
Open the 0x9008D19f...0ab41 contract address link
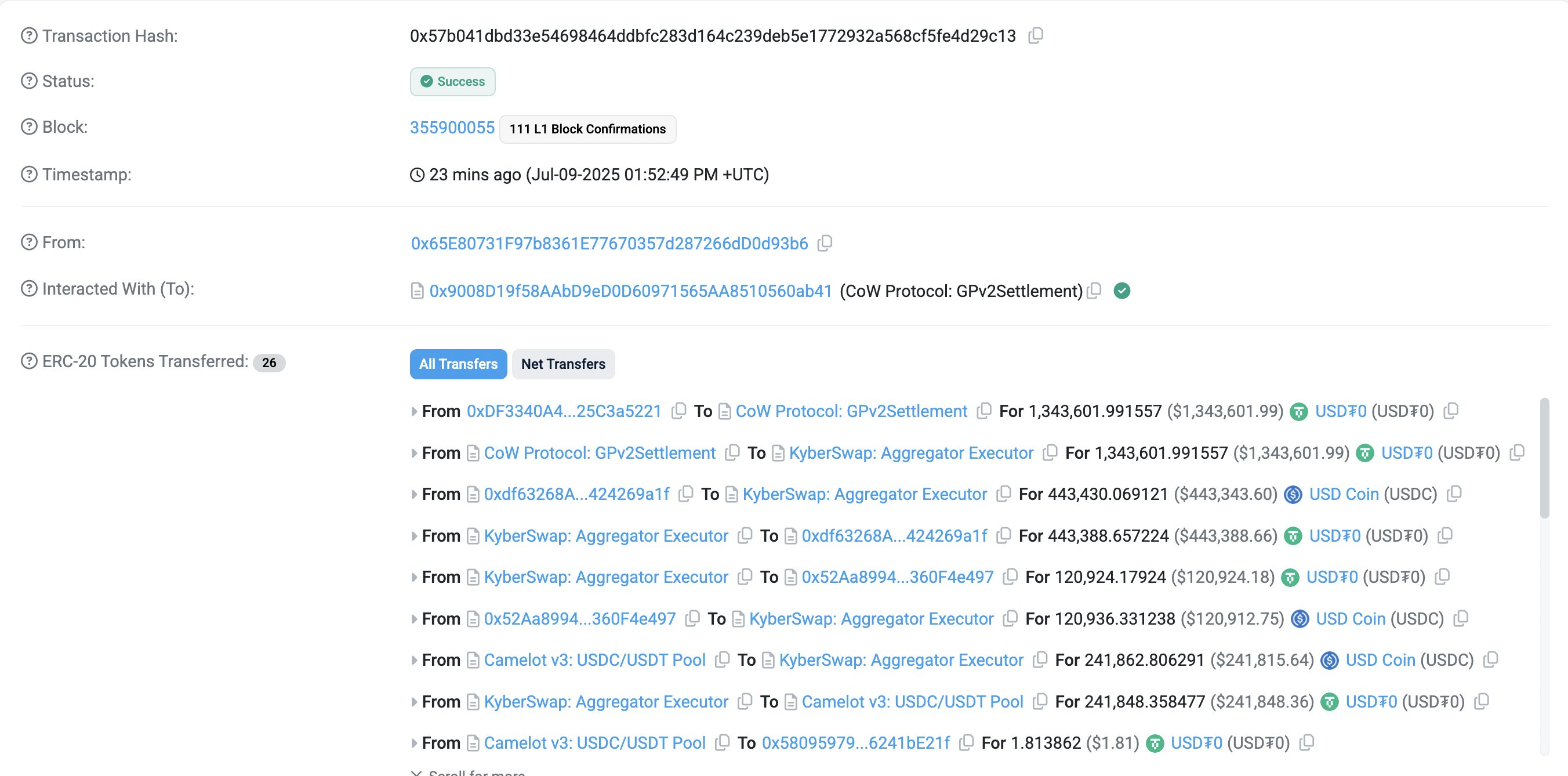[x=630, y=291]
